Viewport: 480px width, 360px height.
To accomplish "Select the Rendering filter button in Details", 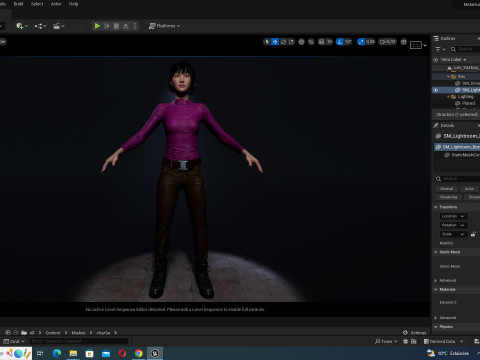I will (449, 197).
